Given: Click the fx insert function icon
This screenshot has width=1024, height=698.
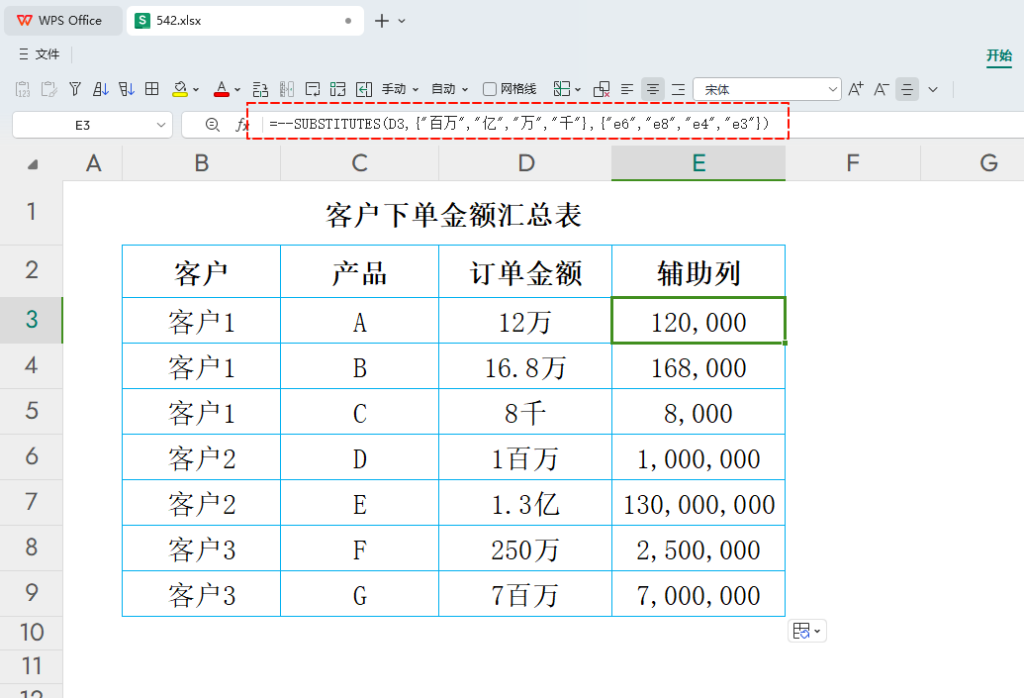Looking at the screenshot, I should [242, 125].
